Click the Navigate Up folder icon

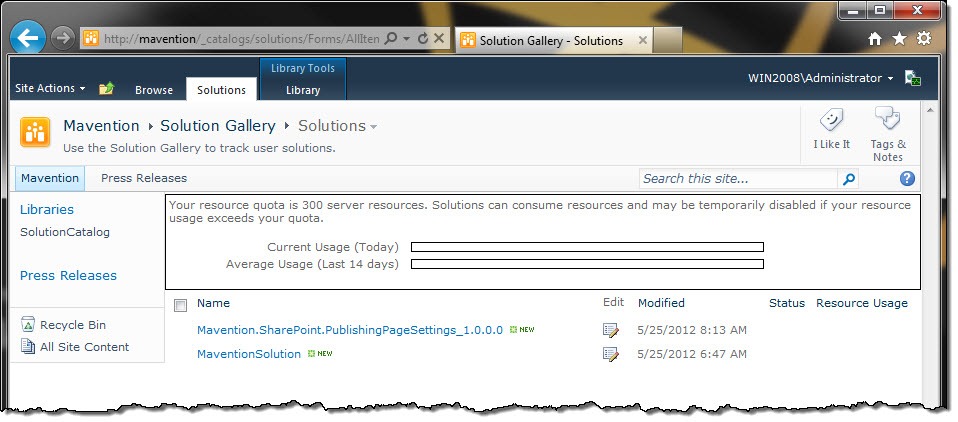pyautogui.click(x=106, y=89)
